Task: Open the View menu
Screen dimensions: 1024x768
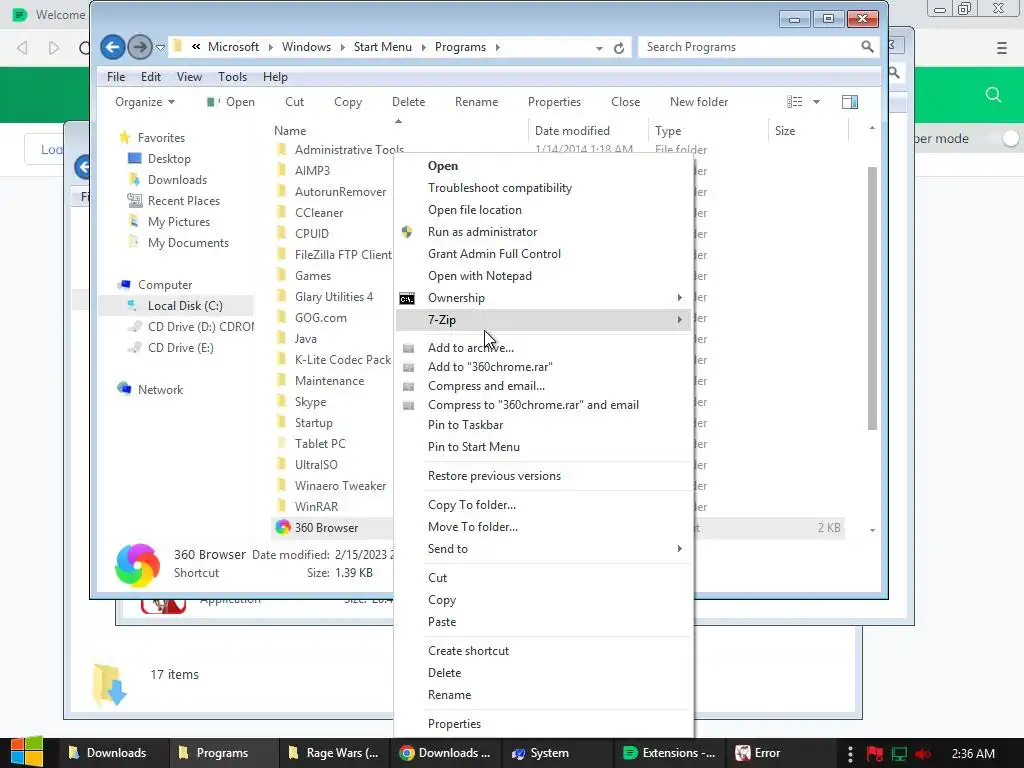Action: [189, 77]
